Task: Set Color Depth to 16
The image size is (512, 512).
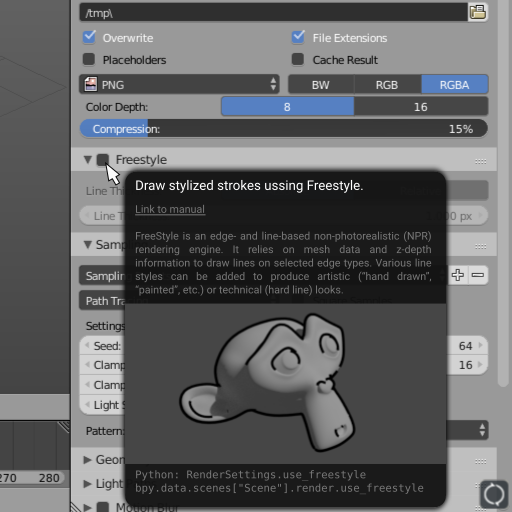Action: [x=421, y=107]
